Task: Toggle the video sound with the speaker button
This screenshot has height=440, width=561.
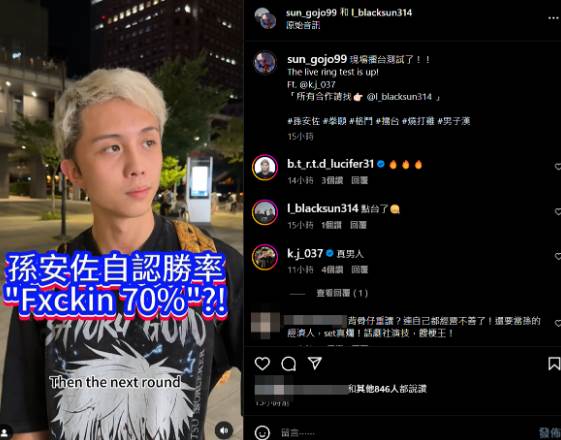Action: [224, 430]
